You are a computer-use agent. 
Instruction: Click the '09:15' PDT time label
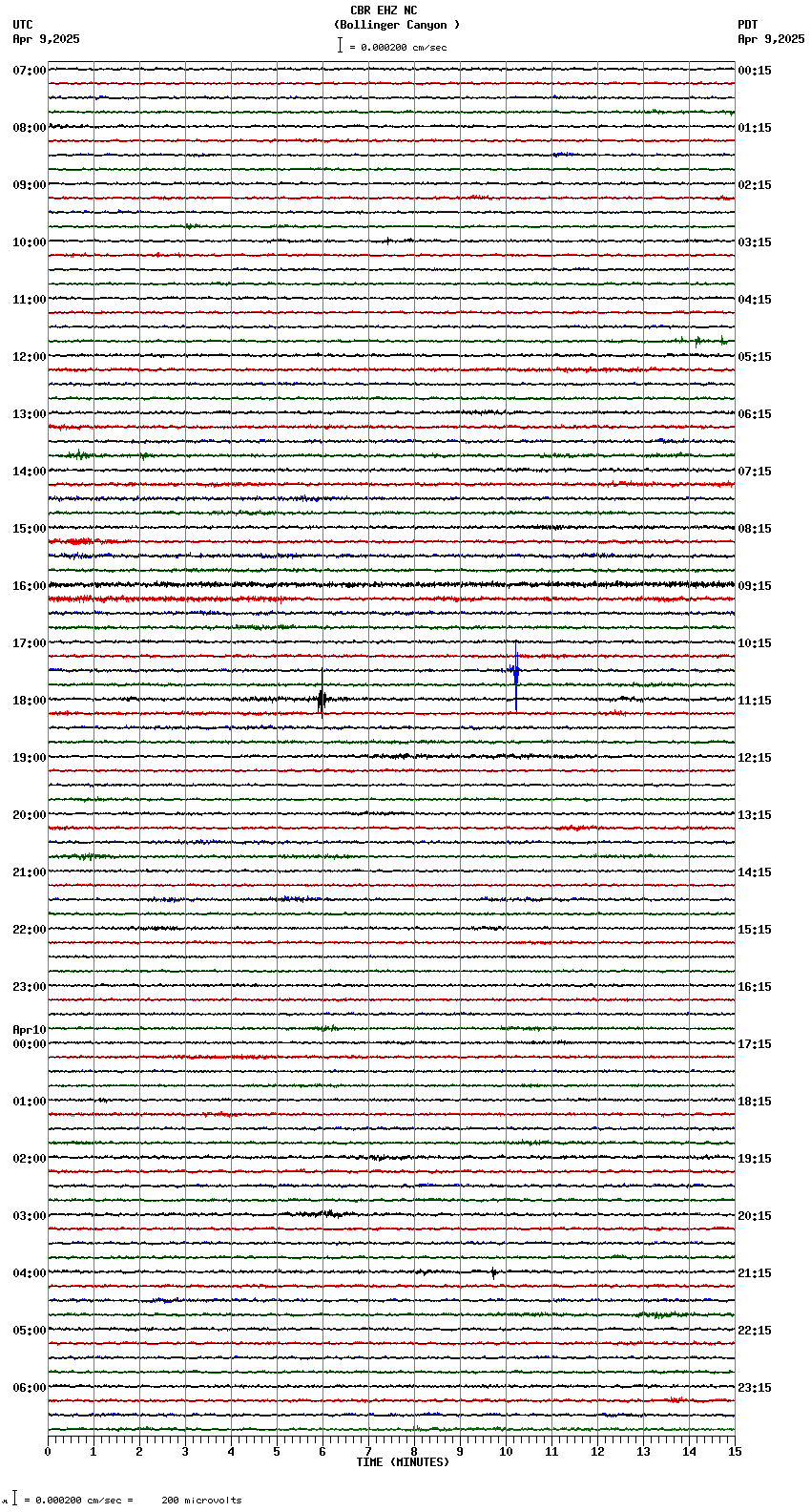[755, 586]
